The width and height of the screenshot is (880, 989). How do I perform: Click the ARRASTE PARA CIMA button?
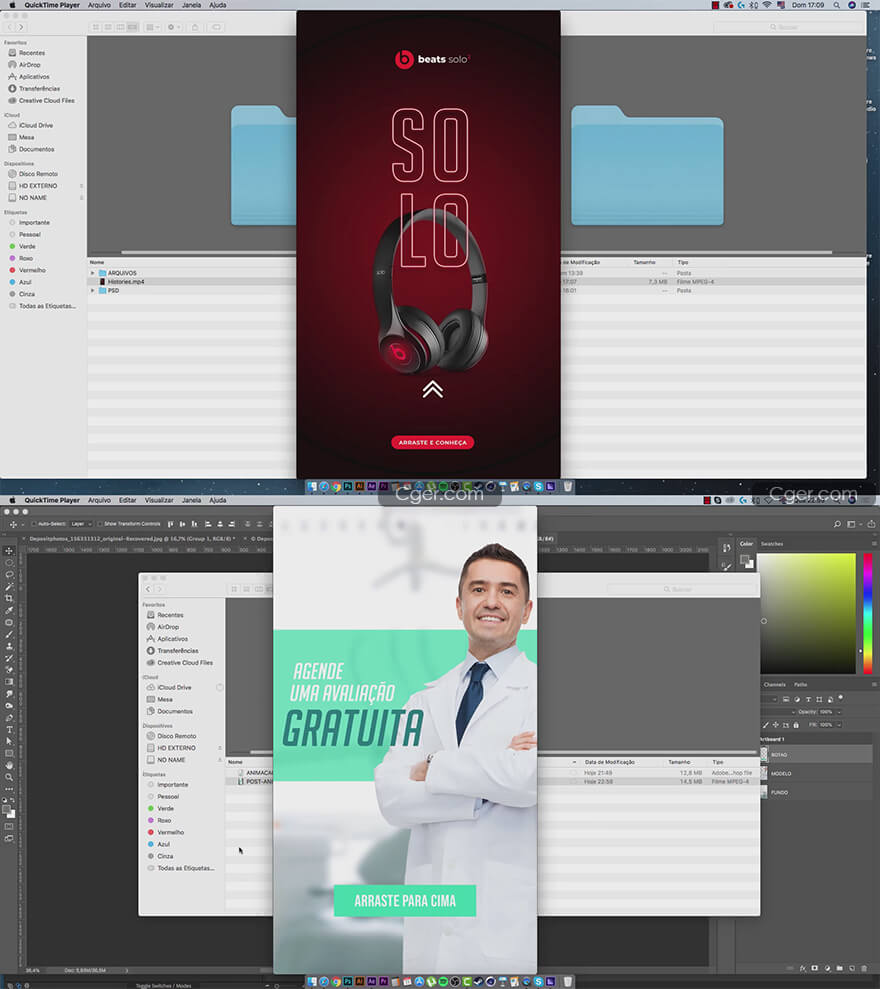point(405,901)
